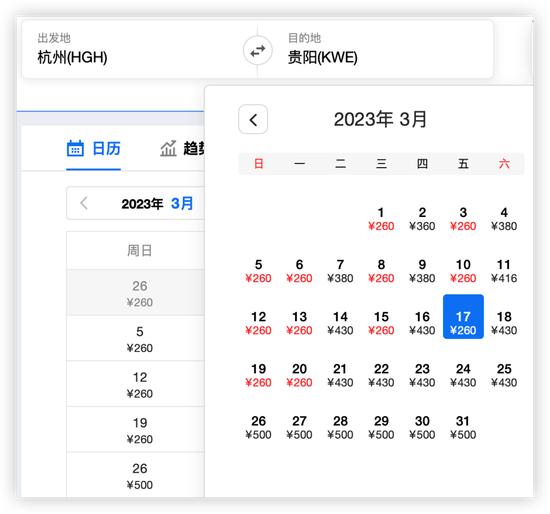This screenshot has width=550, height=514.
Task: Open the 2023年 3月 month selector
Action: (157, 203)
